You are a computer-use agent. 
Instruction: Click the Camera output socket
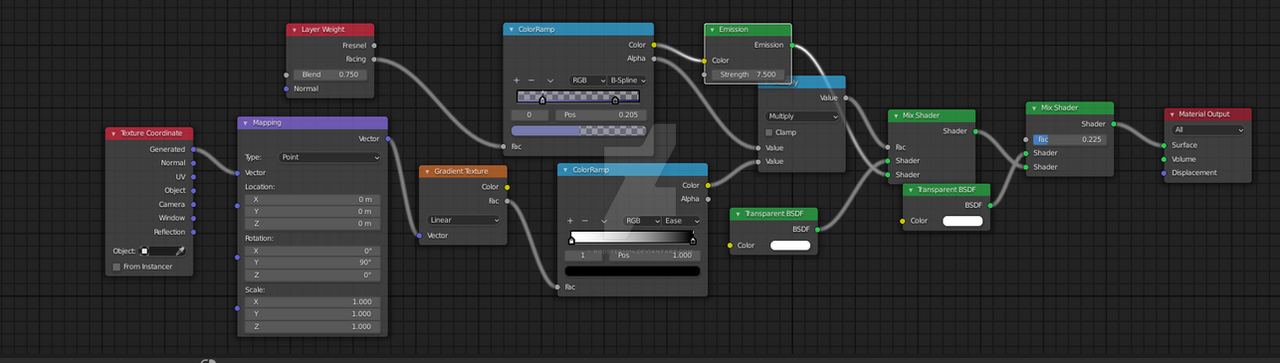(x=194, y=204)
